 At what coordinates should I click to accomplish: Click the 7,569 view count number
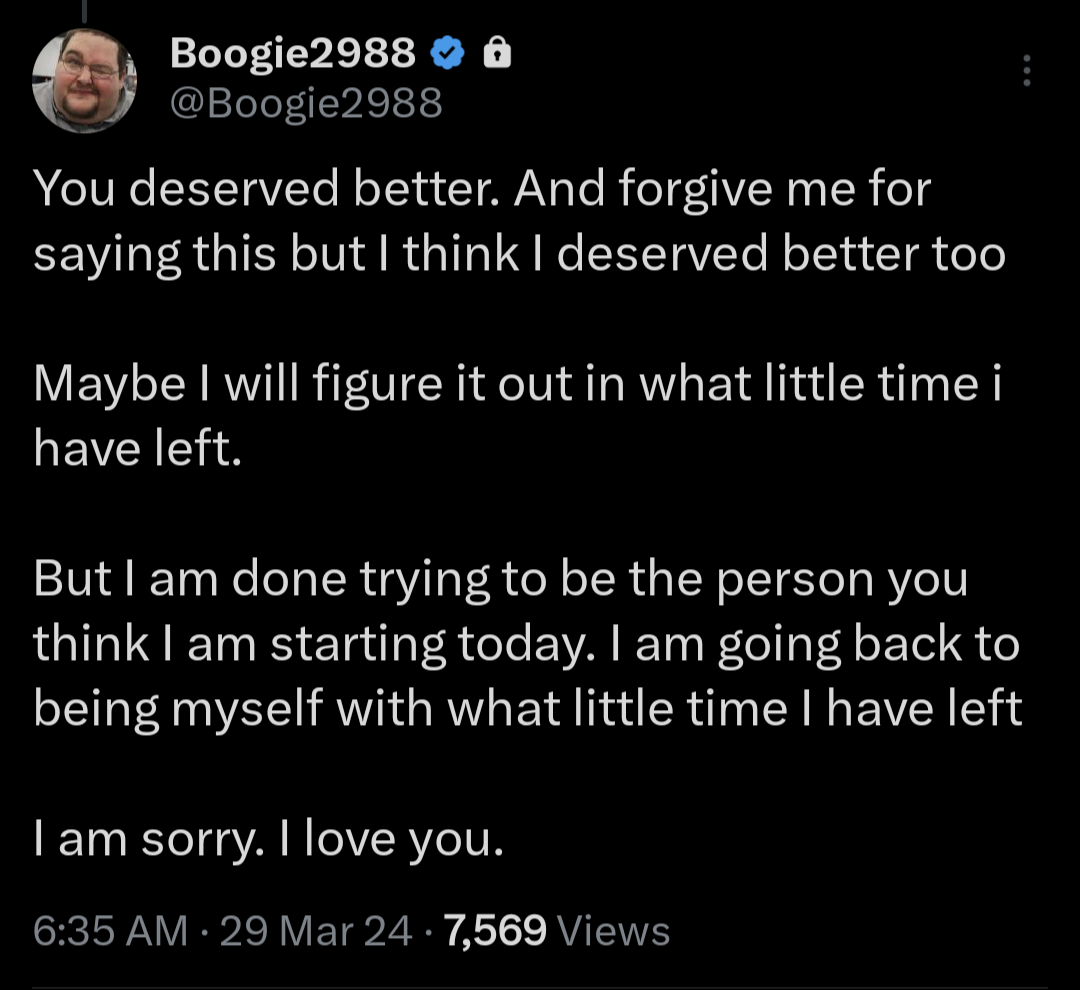coord(496,931)
